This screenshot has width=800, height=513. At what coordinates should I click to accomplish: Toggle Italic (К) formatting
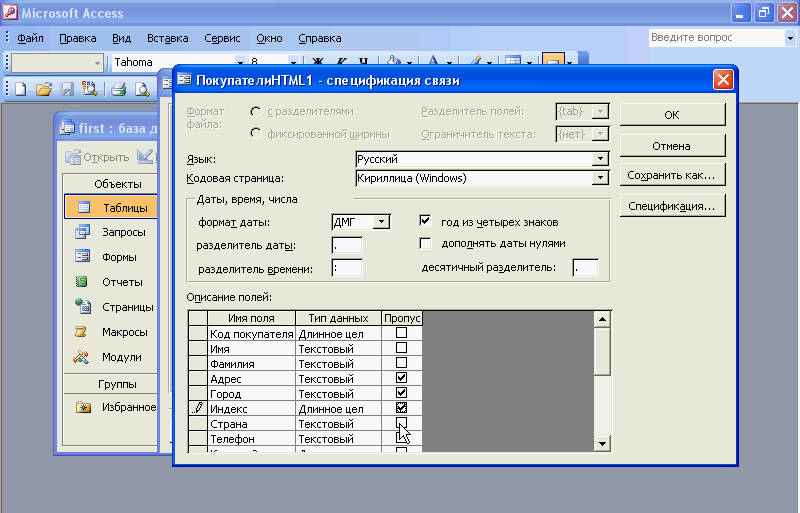(341, 63)
